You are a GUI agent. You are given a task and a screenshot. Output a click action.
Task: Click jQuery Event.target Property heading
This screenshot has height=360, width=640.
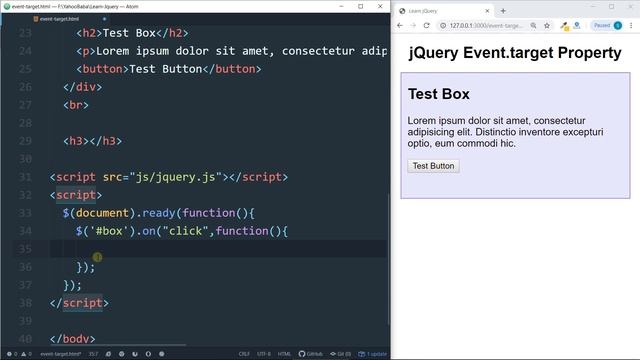click(515, 53)
